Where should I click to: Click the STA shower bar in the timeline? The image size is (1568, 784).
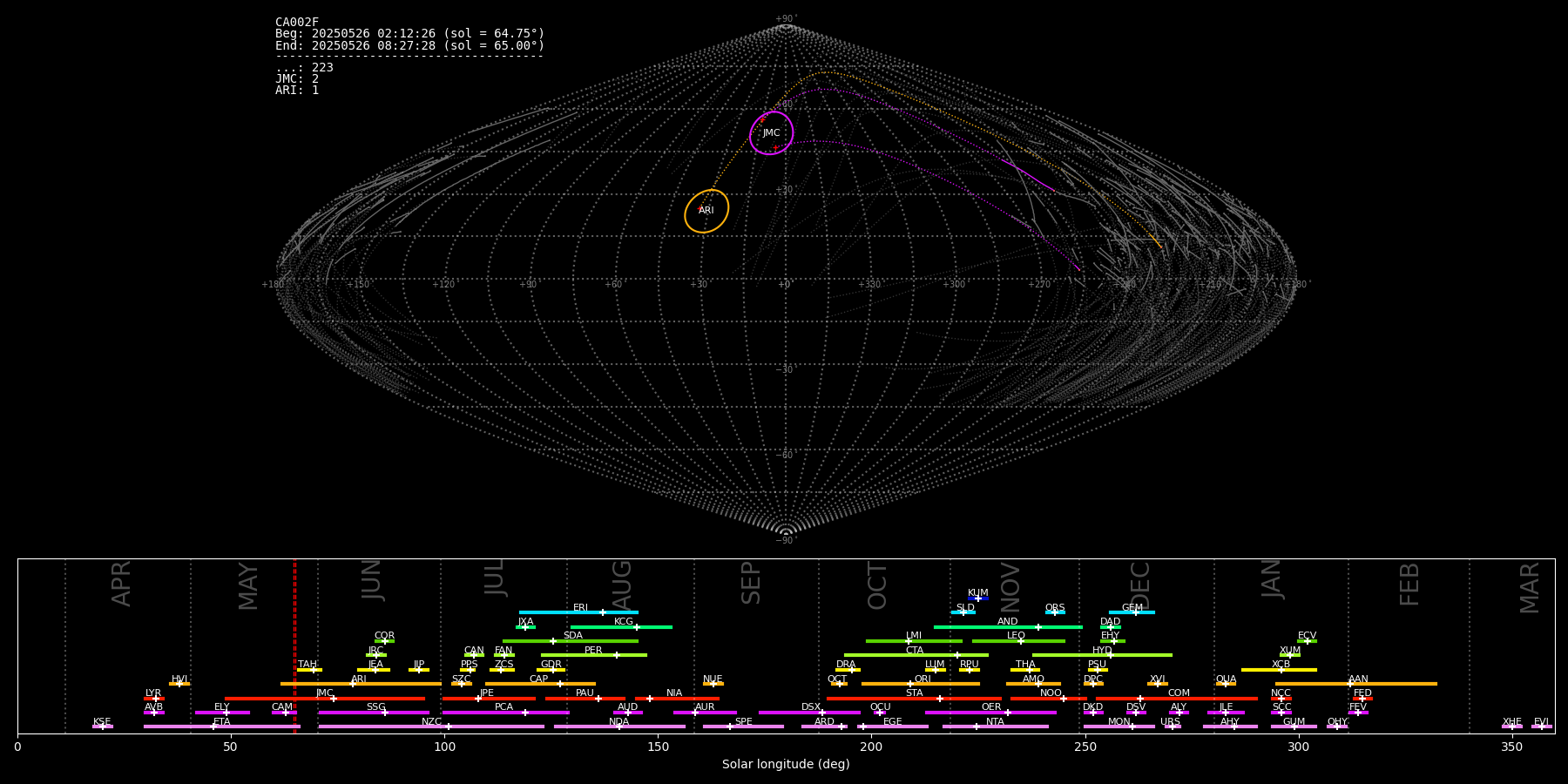[914, 699]
